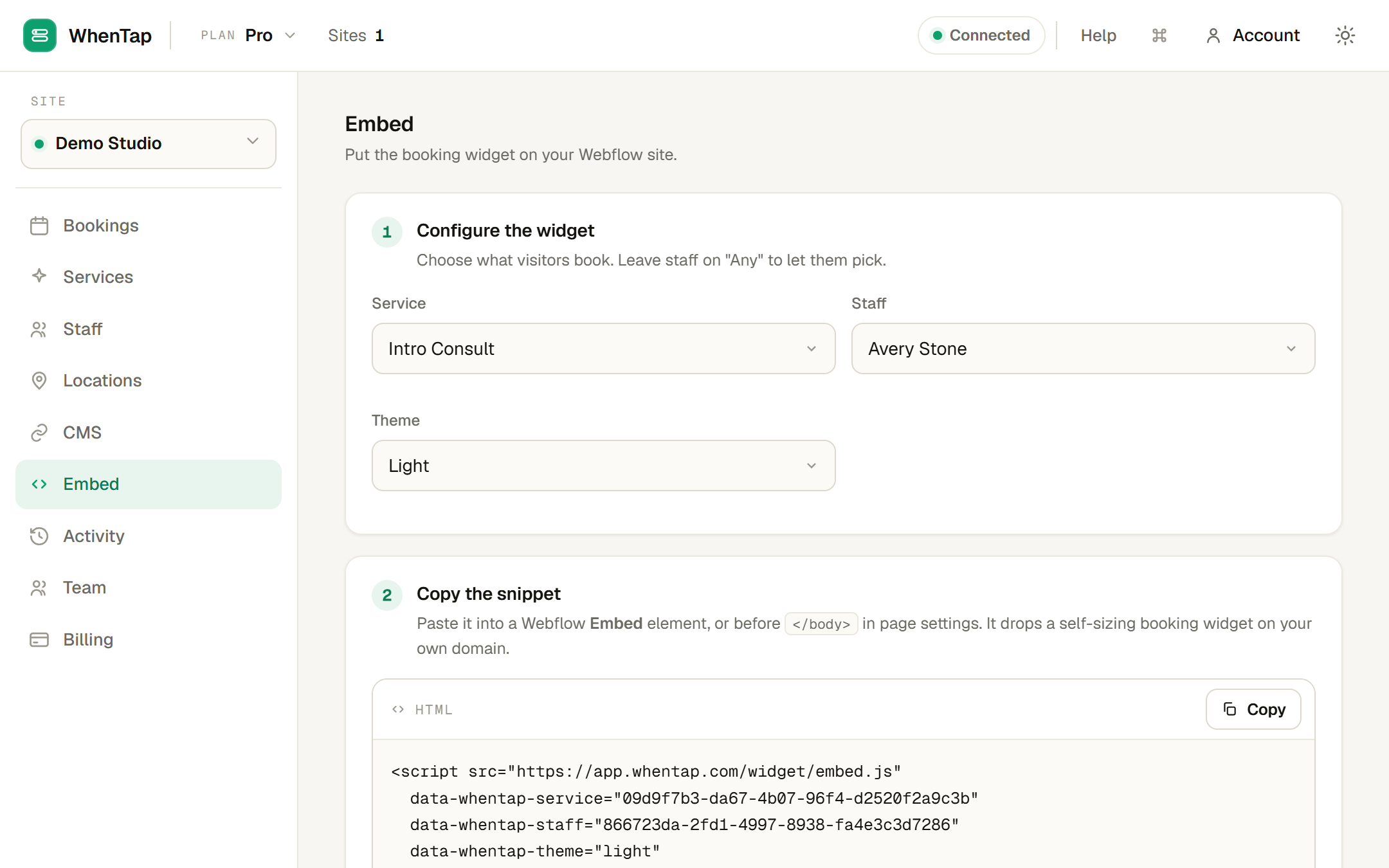The height and width of the screenshot is (868, 1389).
Task: Select the CMS sidebar item
Action: point(149,433)
